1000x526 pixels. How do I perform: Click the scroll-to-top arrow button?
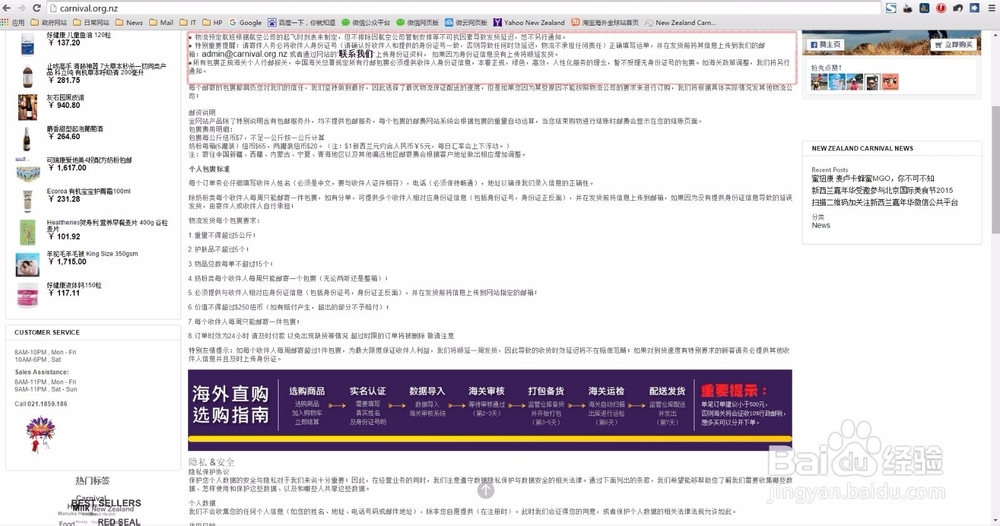(x=485, y=490)
